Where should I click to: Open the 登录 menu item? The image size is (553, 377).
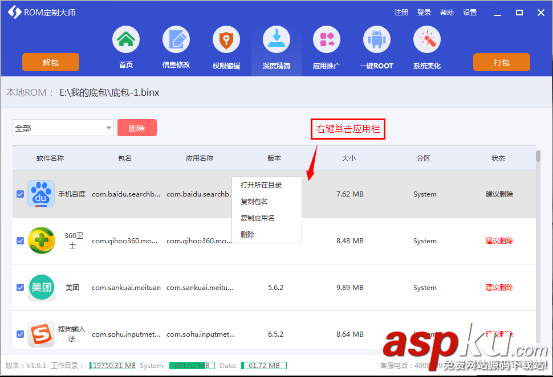click(x=424, y=13)
